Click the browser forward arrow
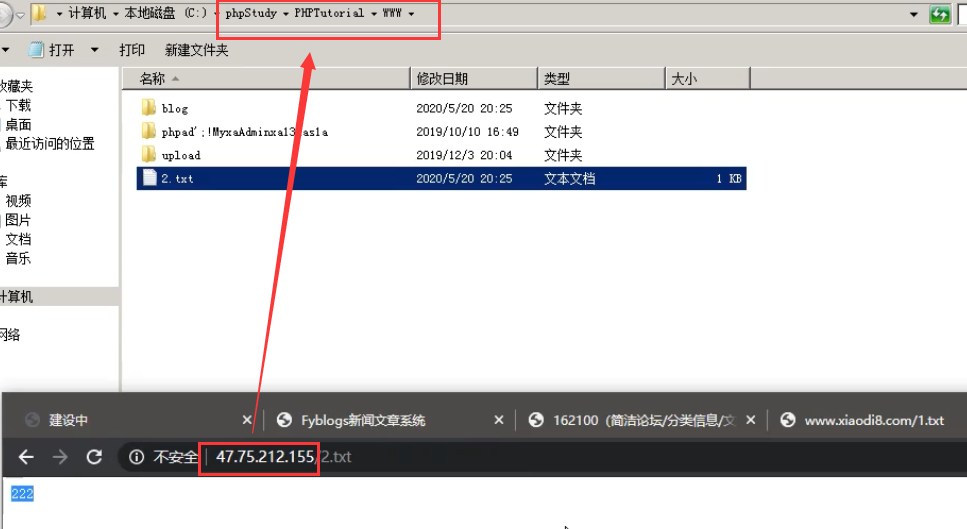Image resolution: width=967 pixels, height=529 pixels. click(60, 457)
